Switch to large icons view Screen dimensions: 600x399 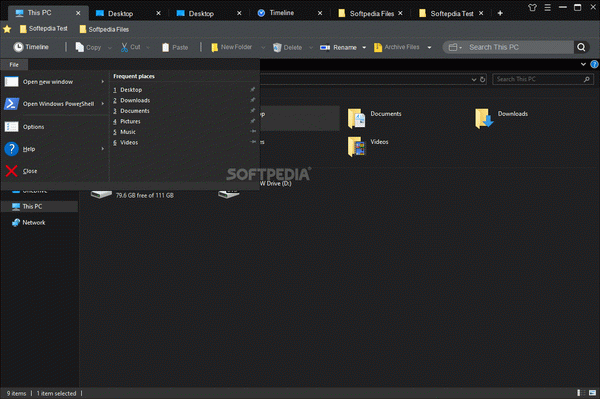pos(592,393)
